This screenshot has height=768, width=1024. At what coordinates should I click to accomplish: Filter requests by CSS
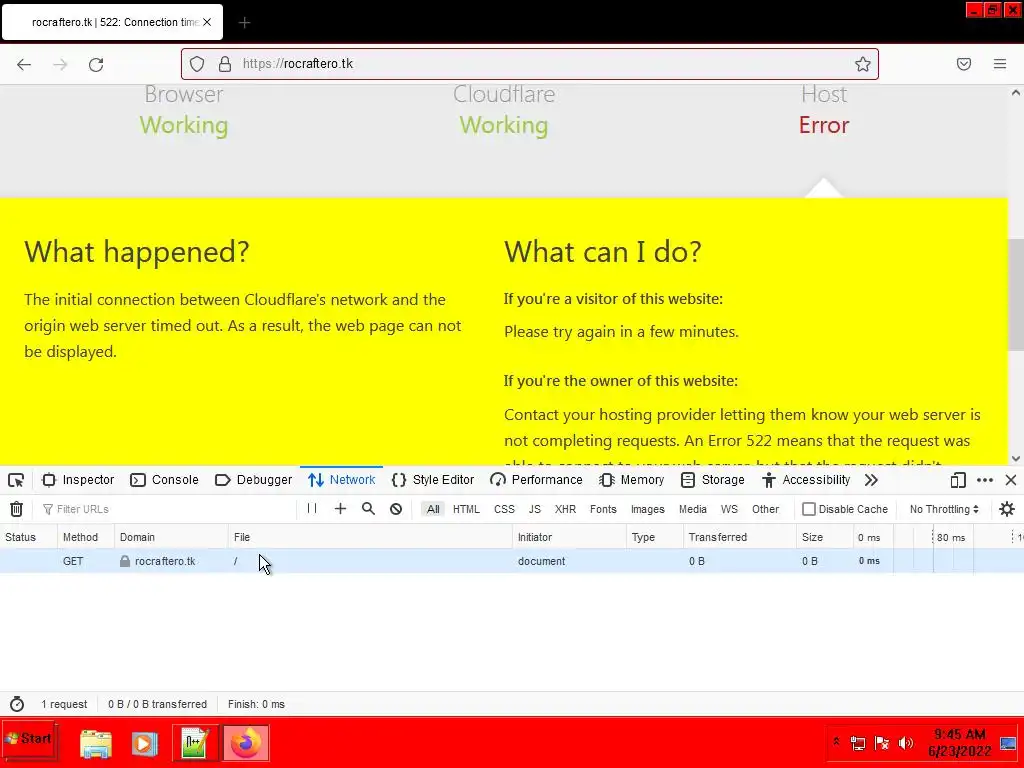(504, 509)
